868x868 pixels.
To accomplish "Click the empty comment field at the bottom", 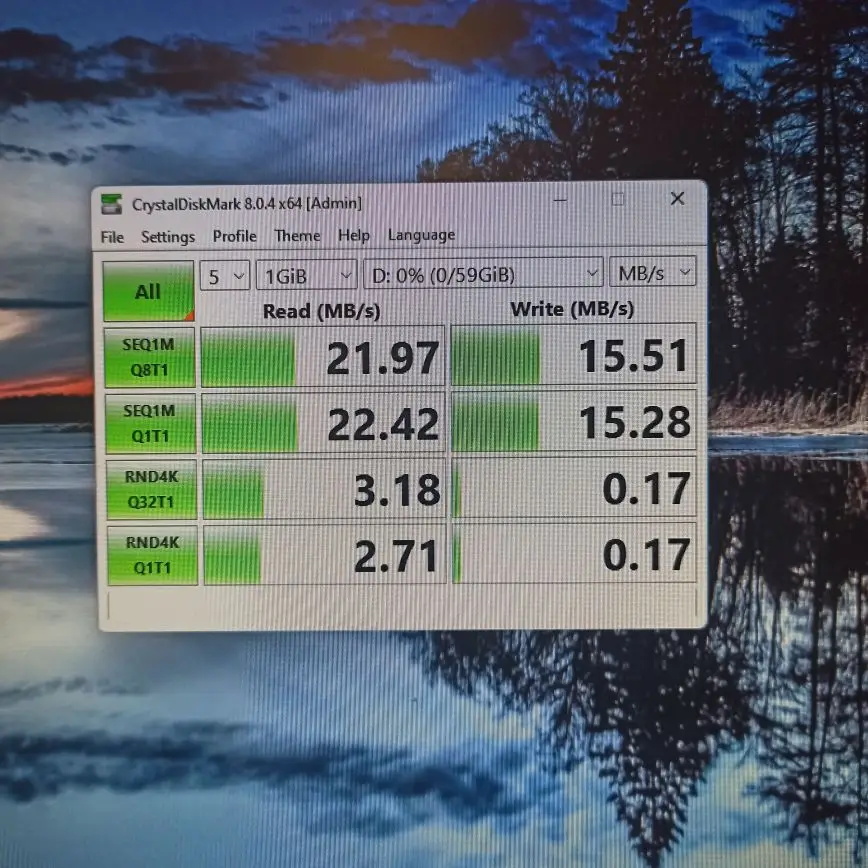I will [x=402, y=604].
